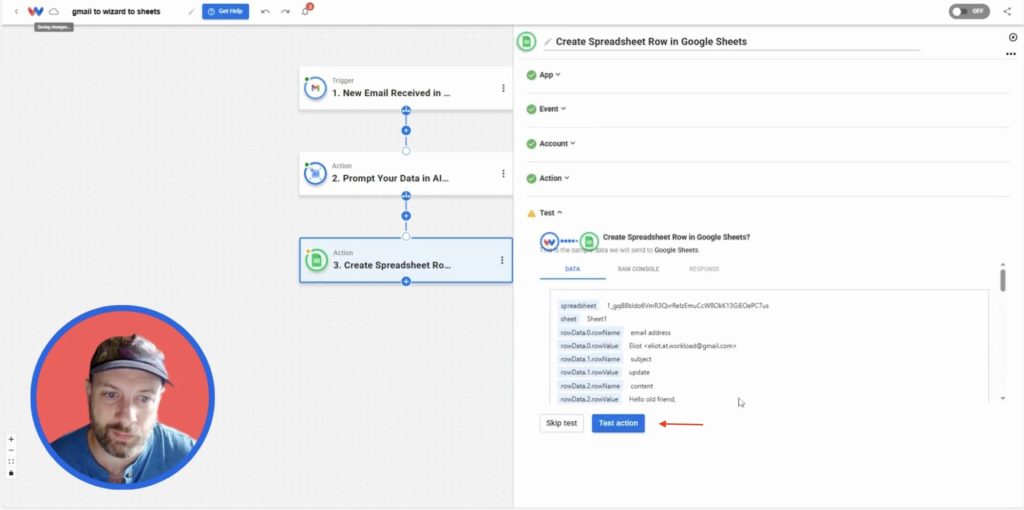Zoom in on the canvas

(11, 439)
